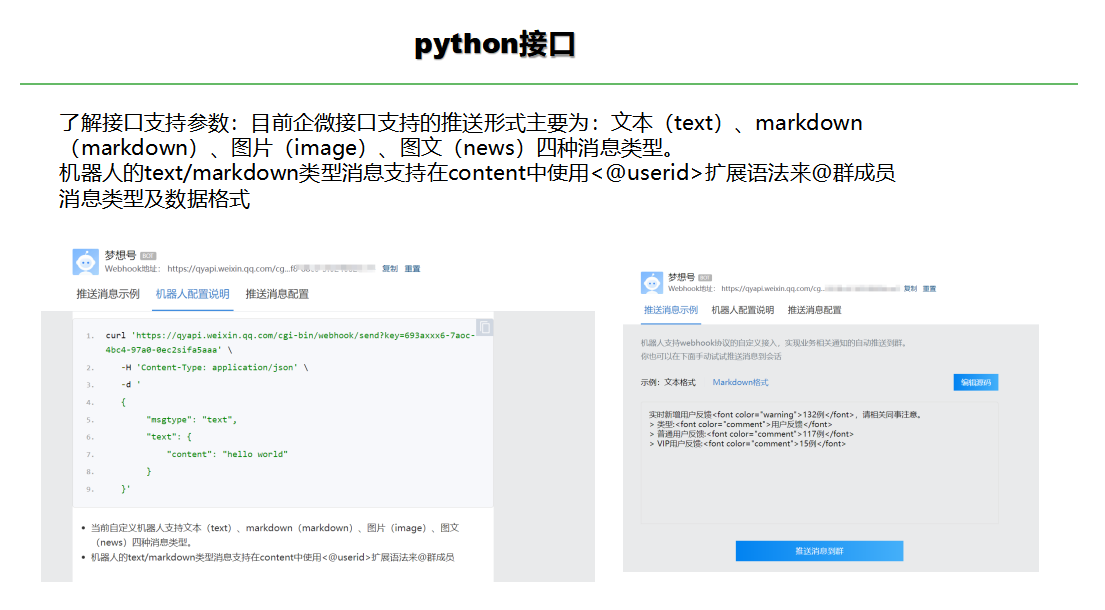Select 机器人配置说明 tab in left panel
1105x610 pixels.
(192, 294)
